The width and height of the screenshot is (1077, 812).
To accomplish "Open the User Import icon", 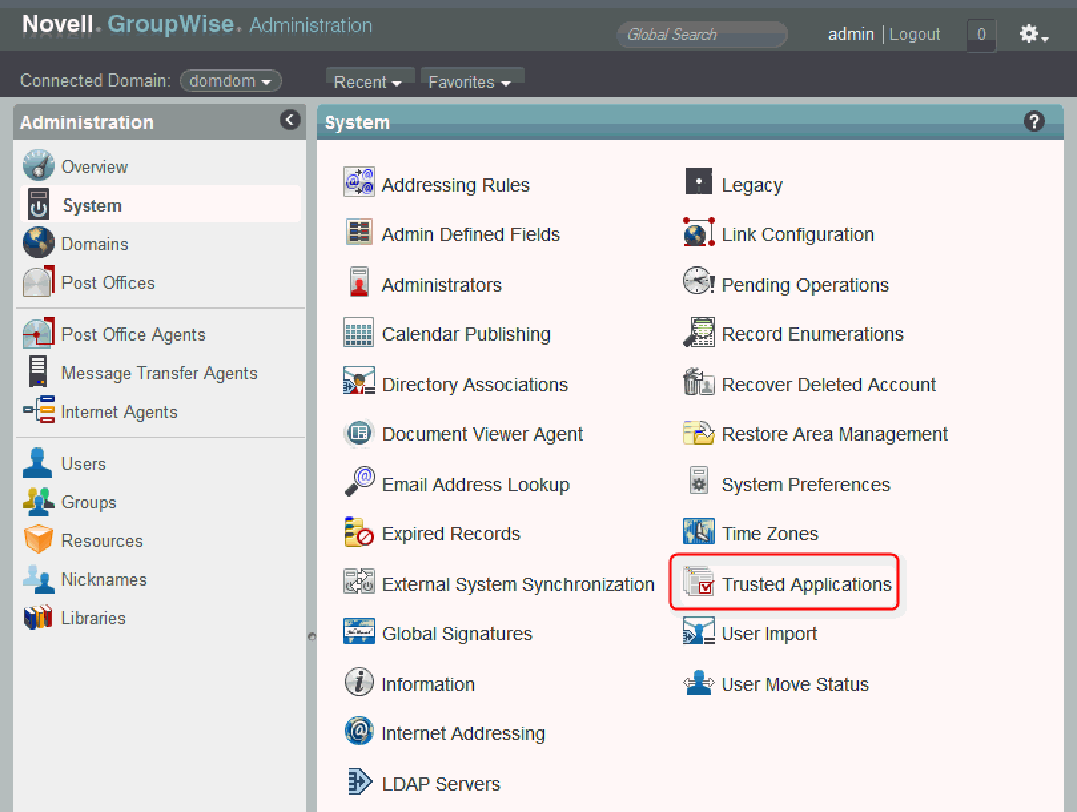I will pos(699,631).
